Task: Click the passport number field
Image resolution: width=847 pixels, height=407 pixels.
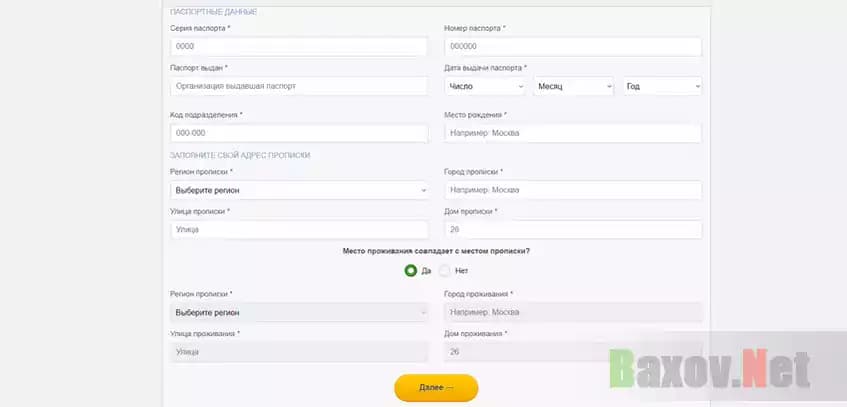Action: point(572,47)
